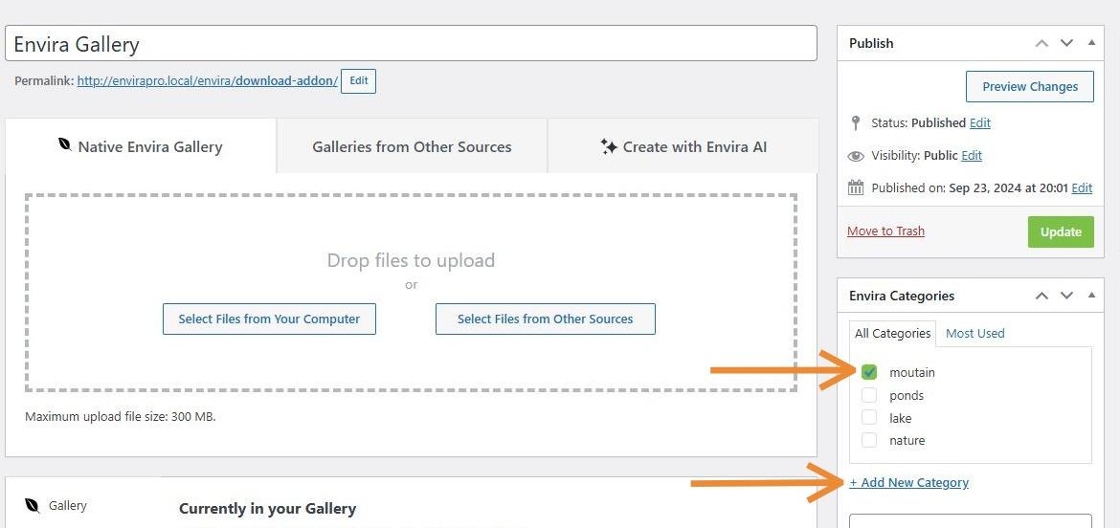Click into the Envira Gallery title field
The height and width of the screenshot is (528, 1120).
[410, 44]
